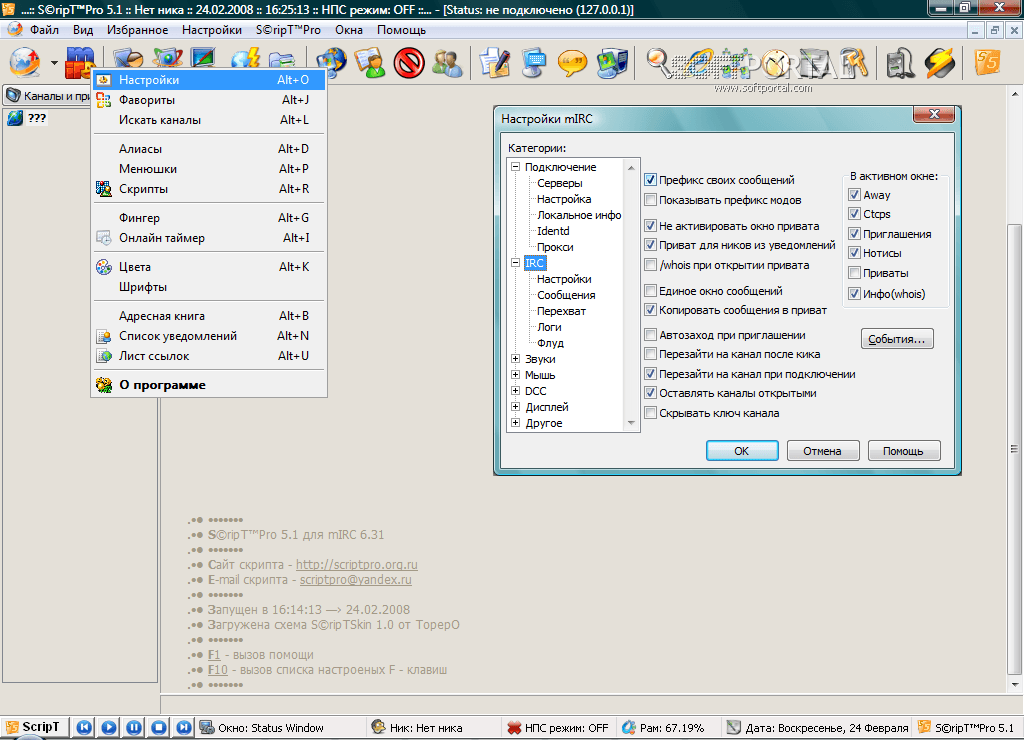Click Отмена button in dialog
Screen dimensions: 1024x740
(822, 451)
